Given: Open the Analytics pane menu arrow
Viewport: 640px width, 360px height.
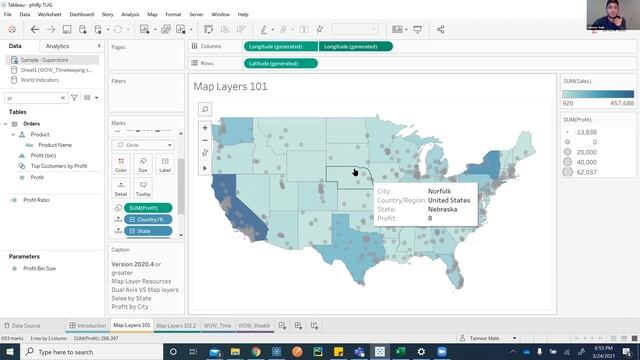Looking at the screenshot, I should coord(99,46).
